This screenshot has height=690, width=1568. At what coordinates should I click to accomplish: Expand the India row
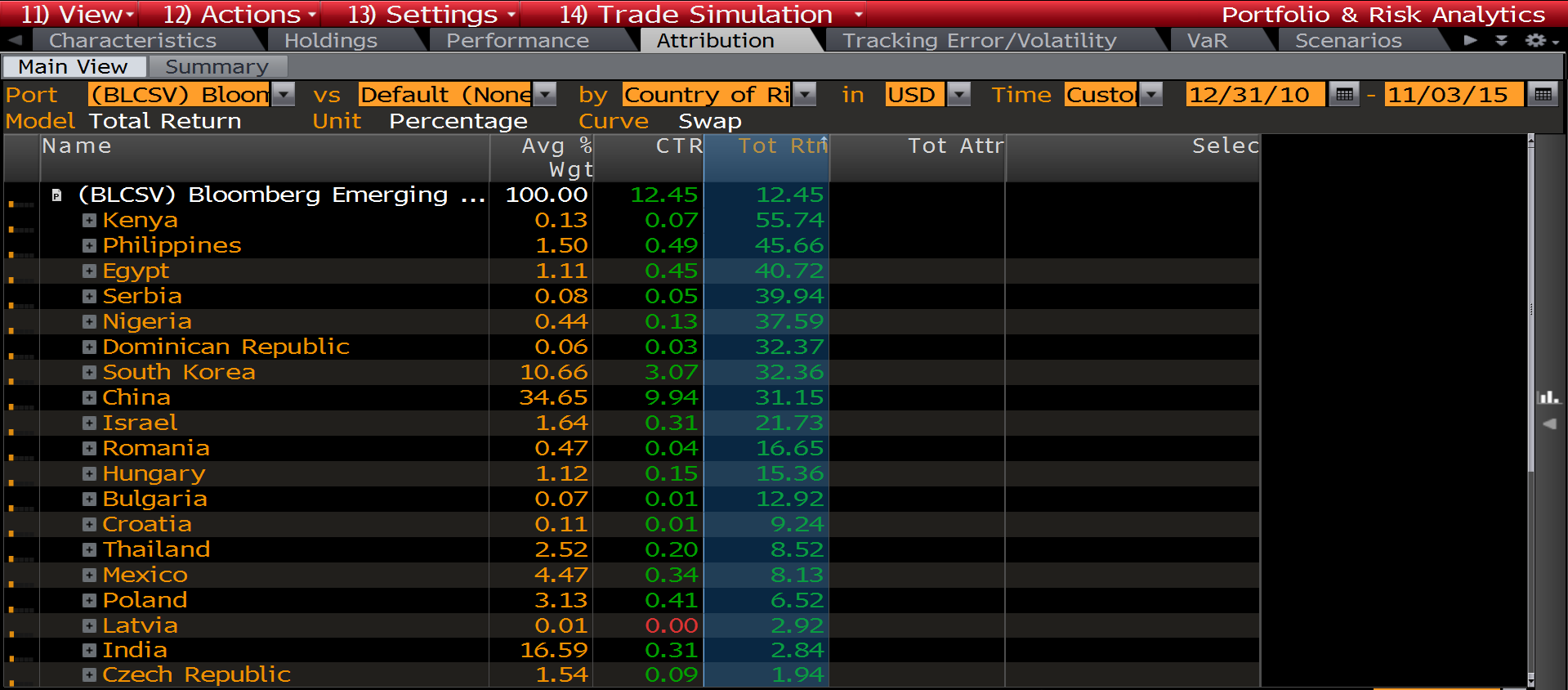[89, 651]
